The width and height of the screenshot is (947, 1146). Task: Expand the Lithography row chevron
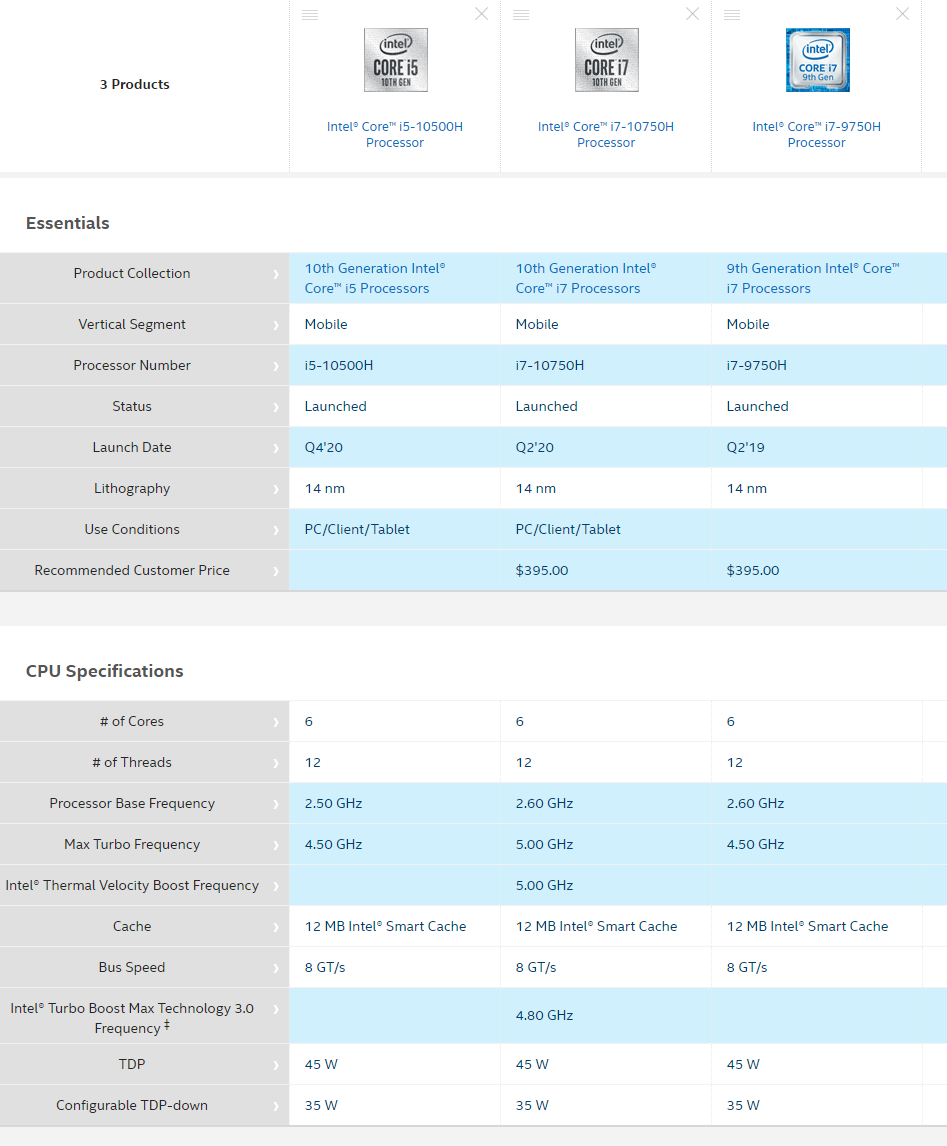pos(277,489)
